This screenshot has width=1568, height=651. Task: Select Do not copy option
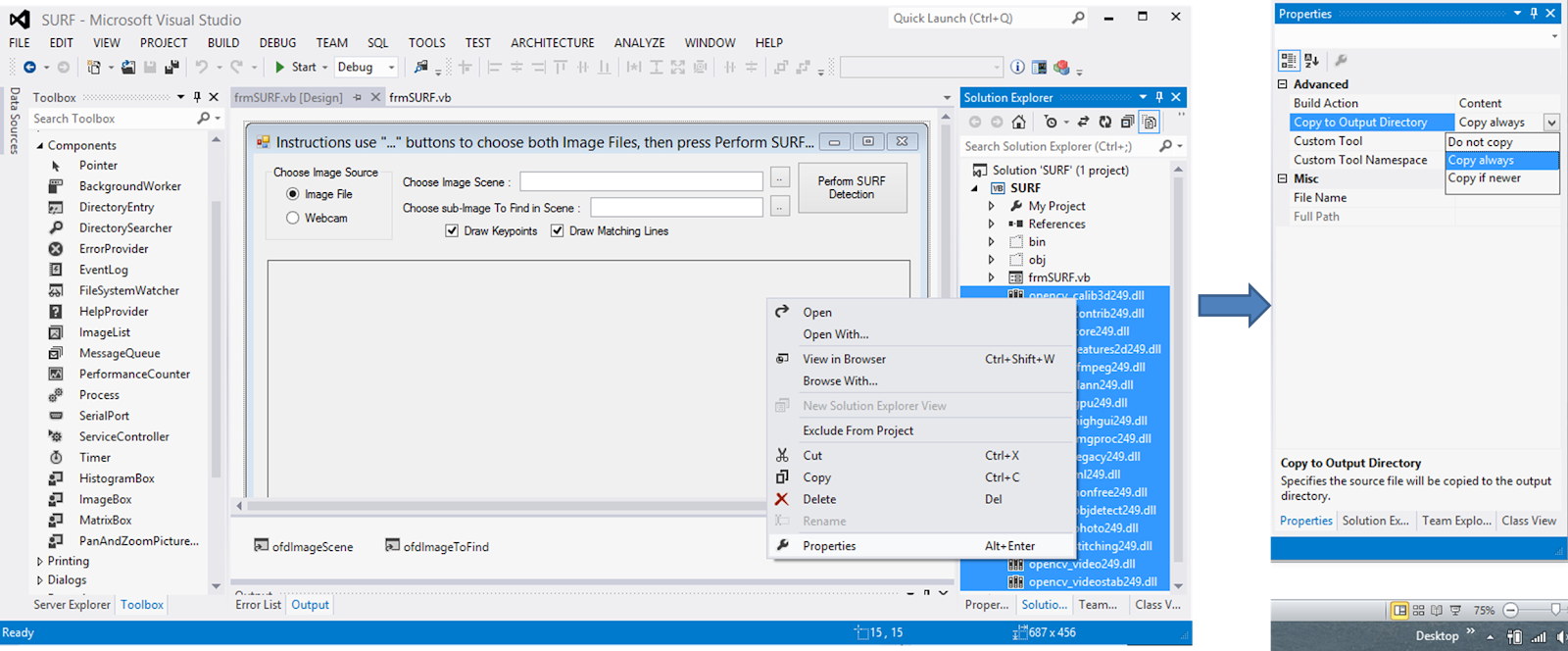point(1502,142)
